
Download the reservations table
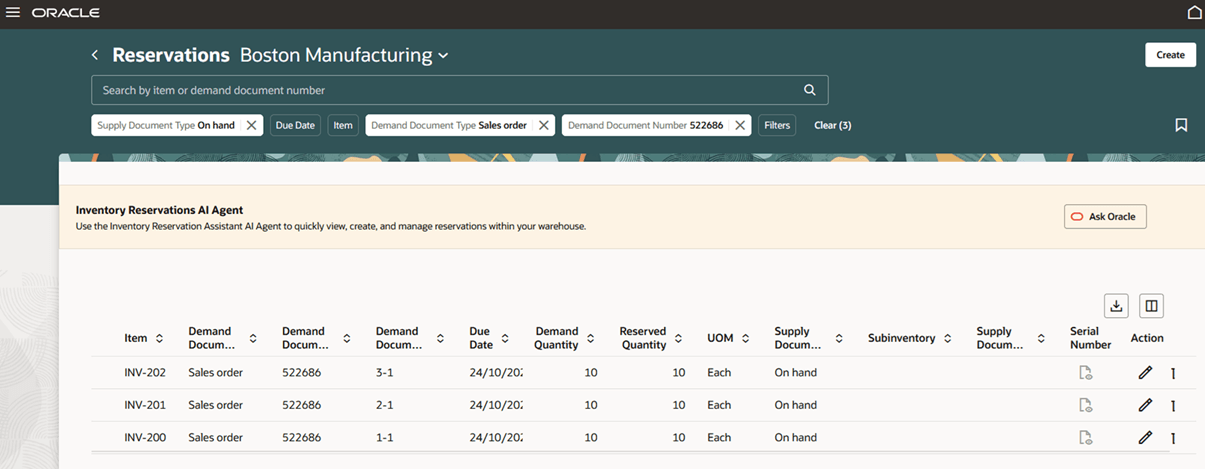coord(1116,306)
